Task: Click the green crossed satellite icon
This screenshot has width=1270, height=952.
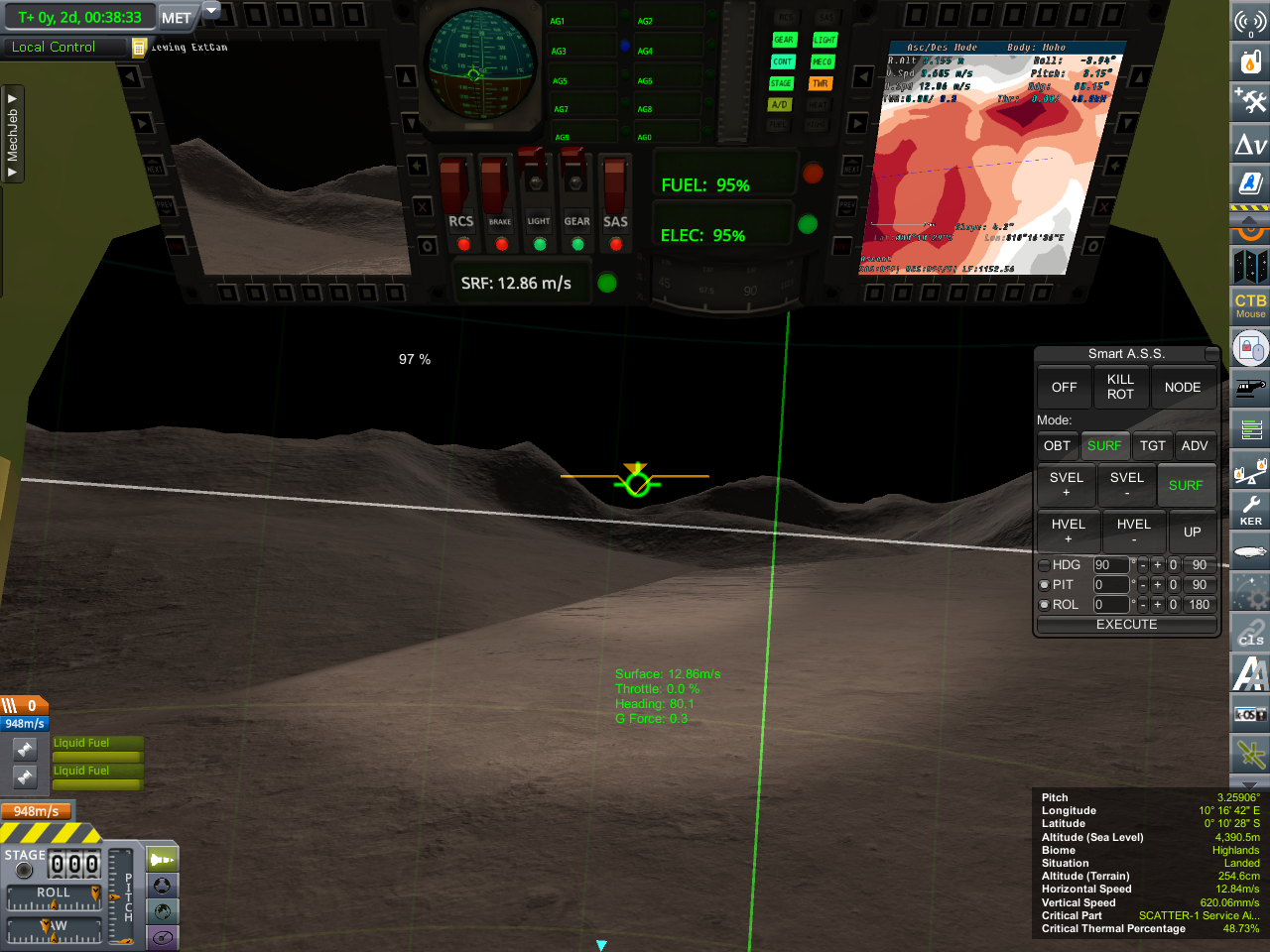Action: coord(1250,755)
